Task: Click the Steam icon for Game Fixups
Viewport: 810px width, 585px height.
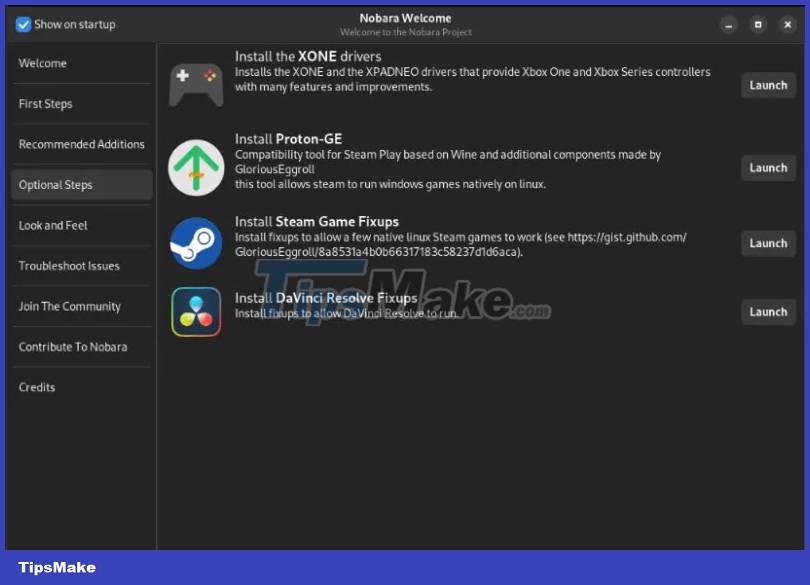Action: (x=196, y=240)
